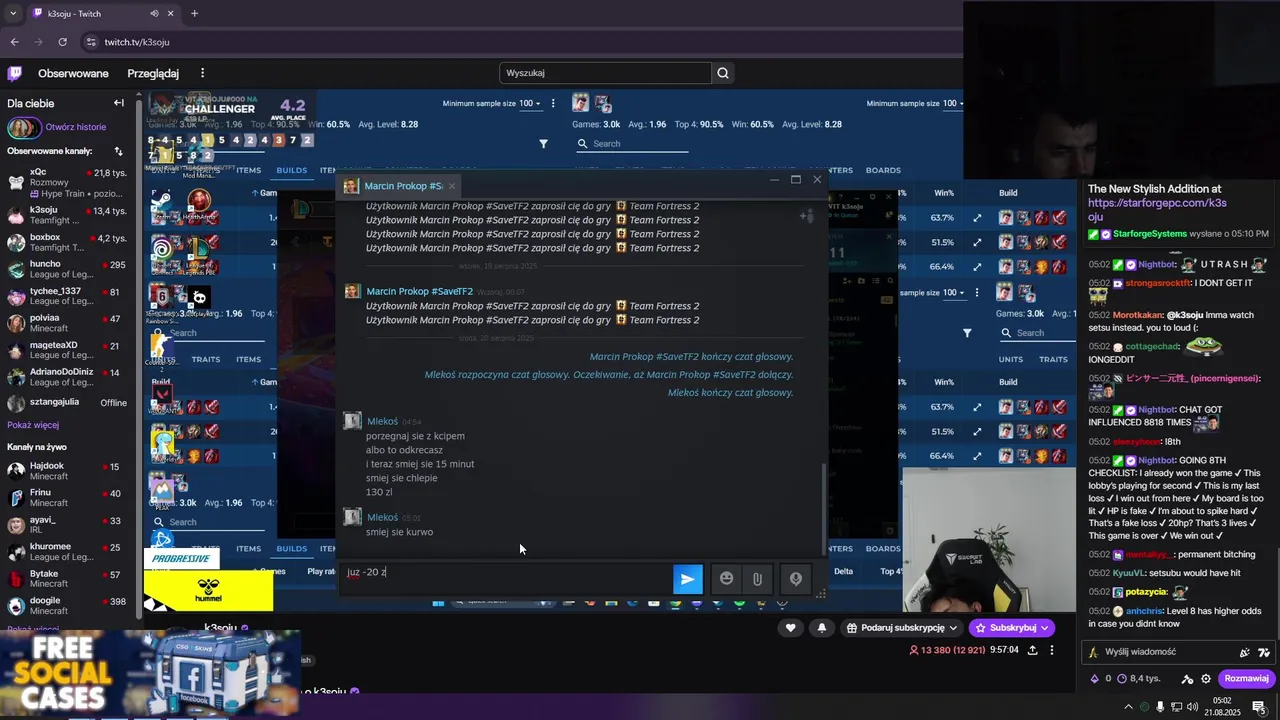Click the Rozmawiaj chat button
This screenshot has height=720, width=1280.
[x=1246, y=679]
